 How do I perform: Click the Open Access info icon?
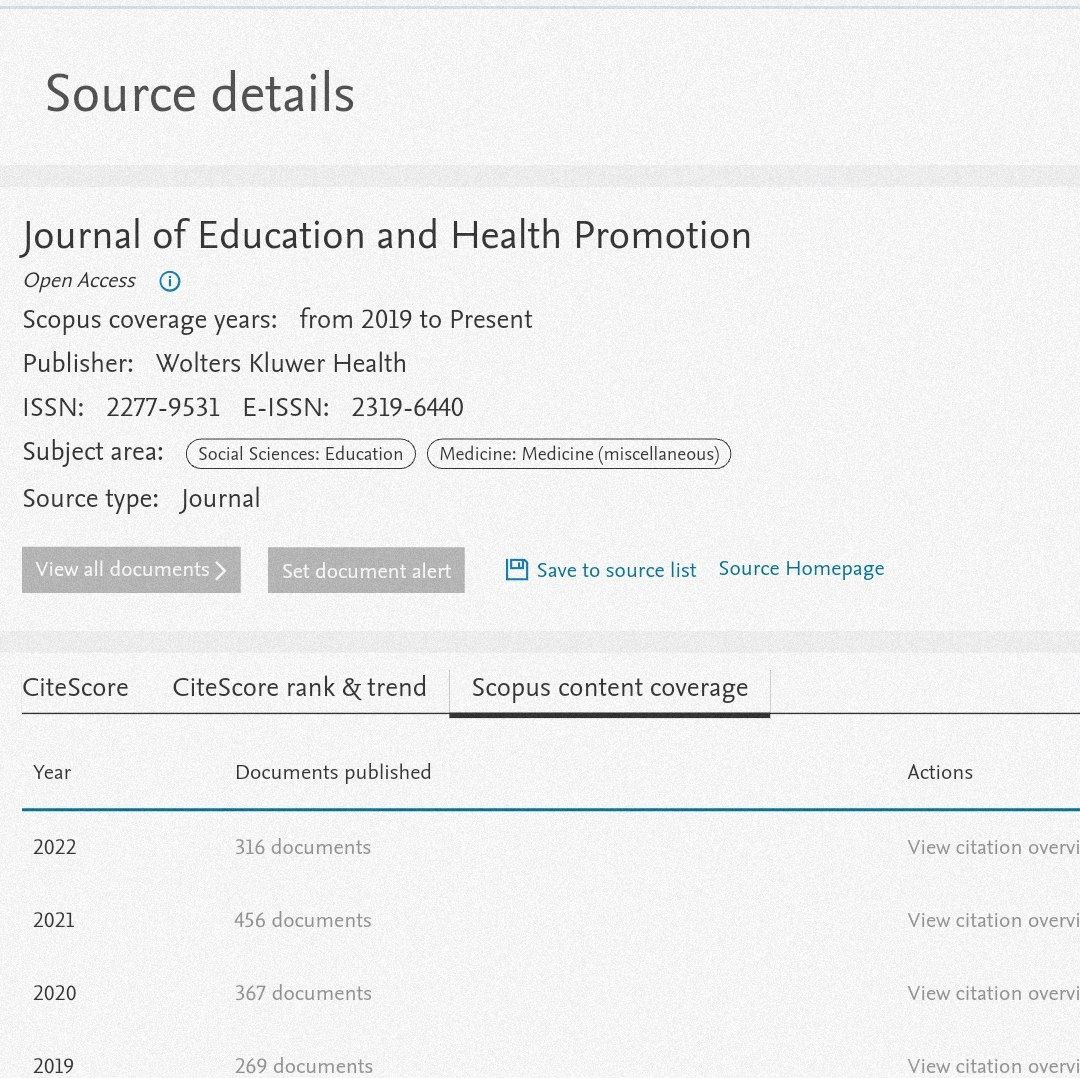pyautogui.click(x=170, y=281)
